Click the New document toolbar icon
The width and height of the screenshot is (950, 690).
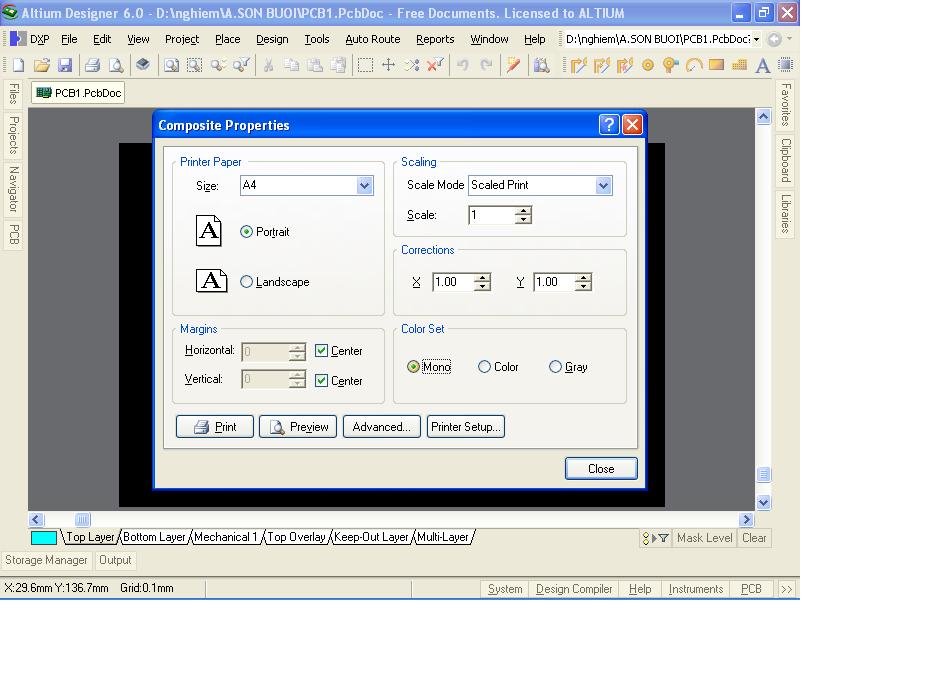[x=18, y=65]
